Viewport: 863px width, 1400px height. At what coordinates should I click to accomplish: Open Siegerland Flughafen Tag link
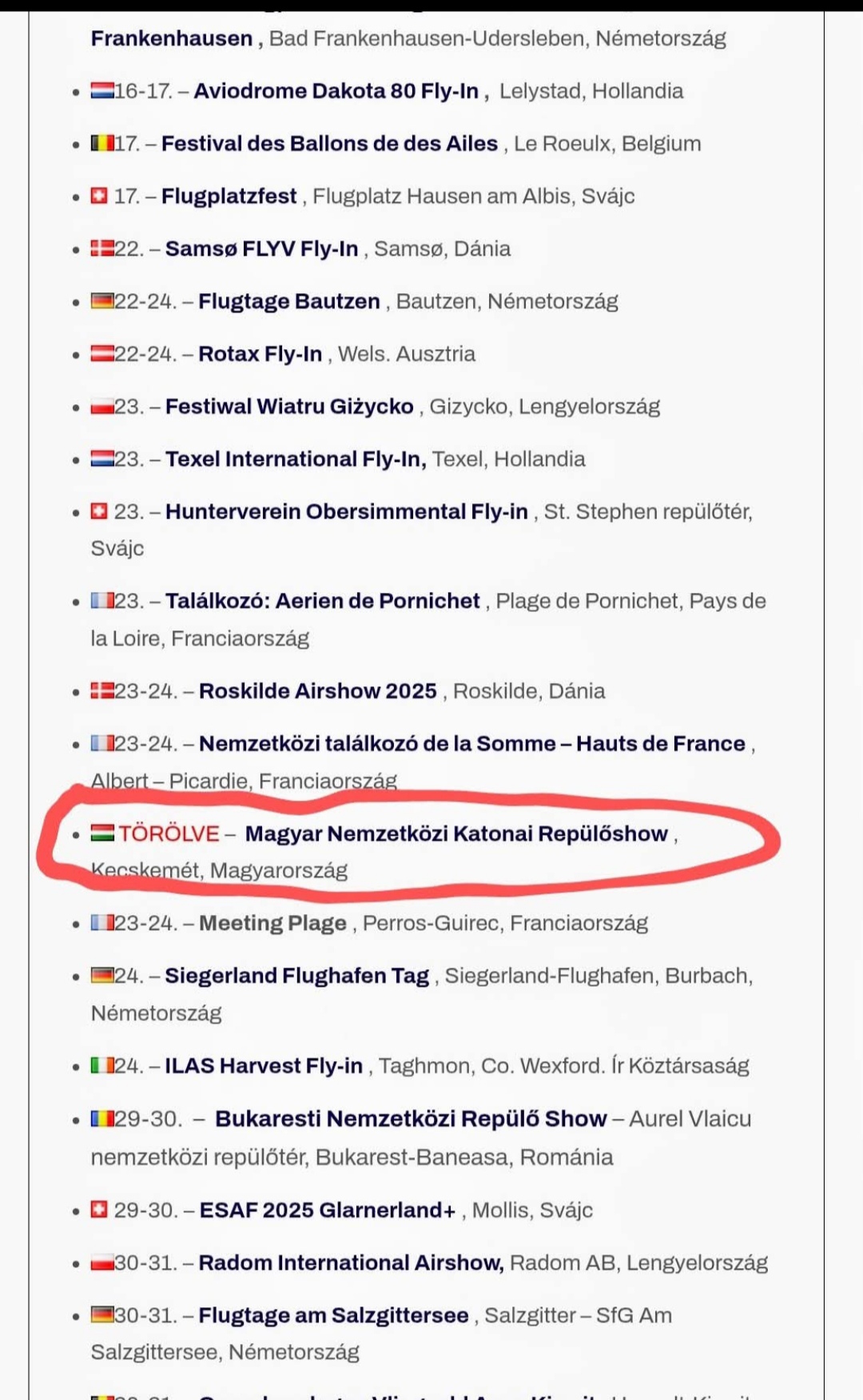pos(297,976)
